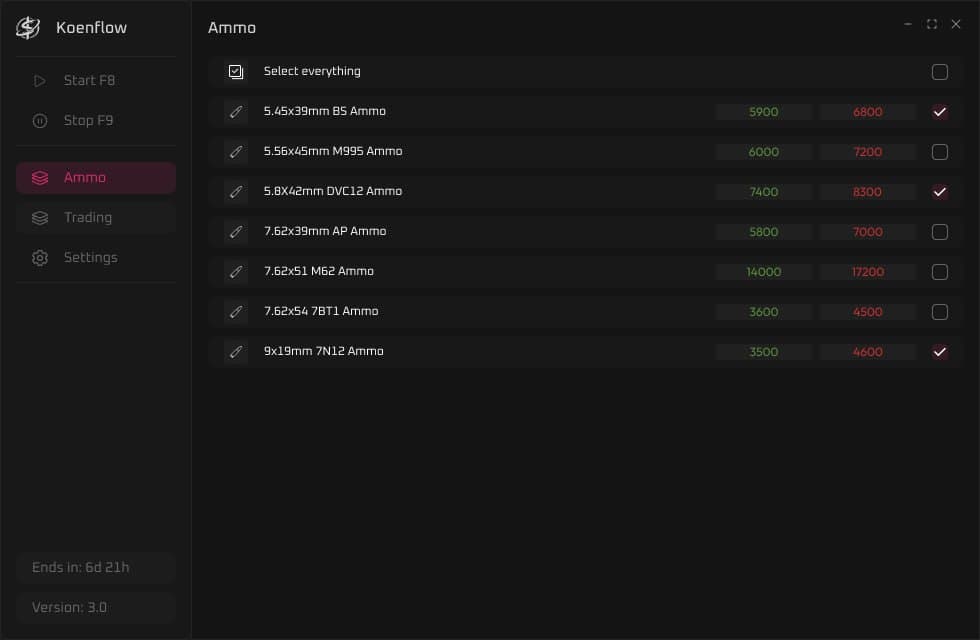Switch to the Trading section

pos(96,218)
